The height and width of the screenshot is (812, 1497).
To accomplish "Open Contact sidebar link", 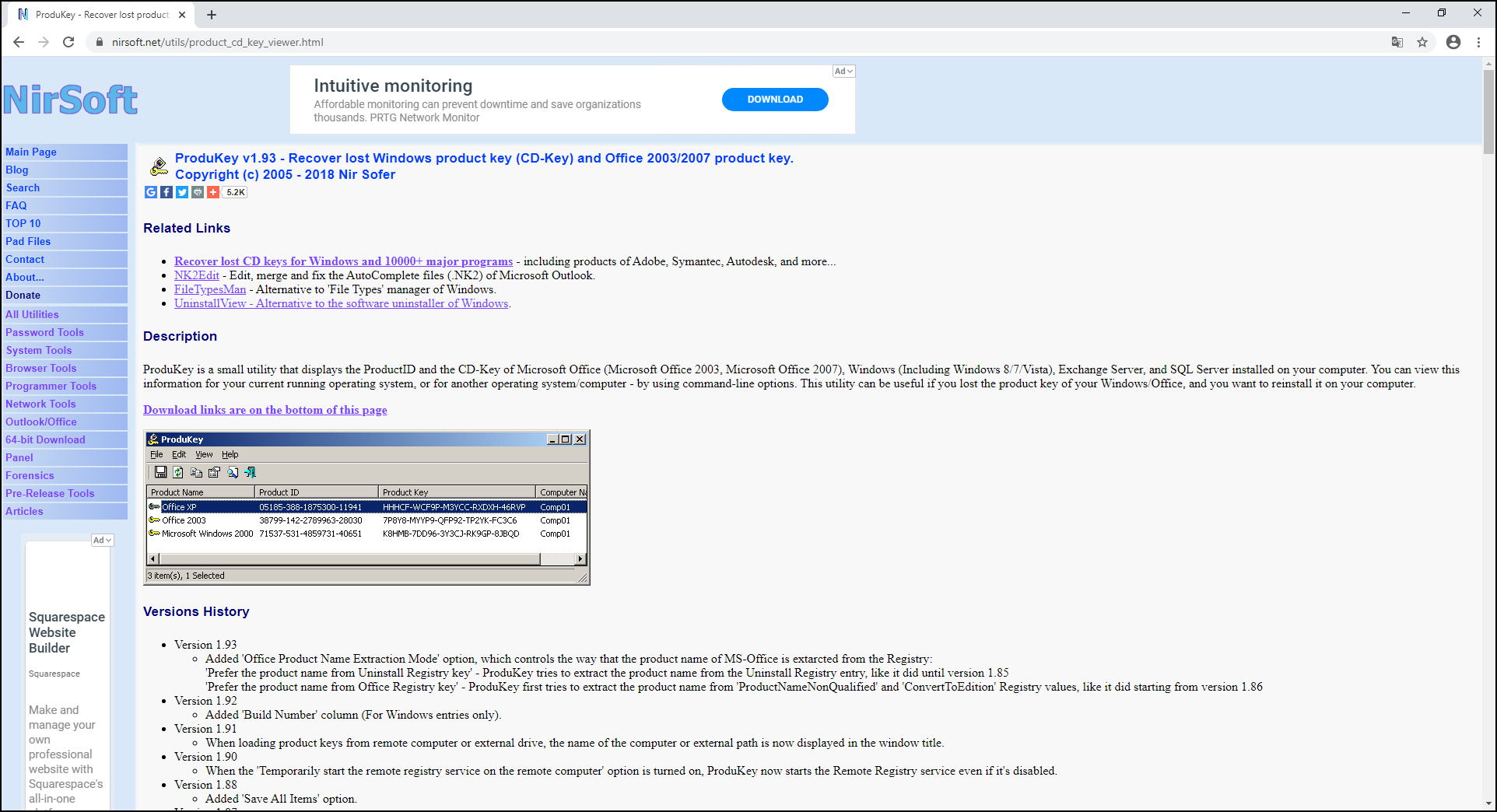I will click(x=65, y=259).
